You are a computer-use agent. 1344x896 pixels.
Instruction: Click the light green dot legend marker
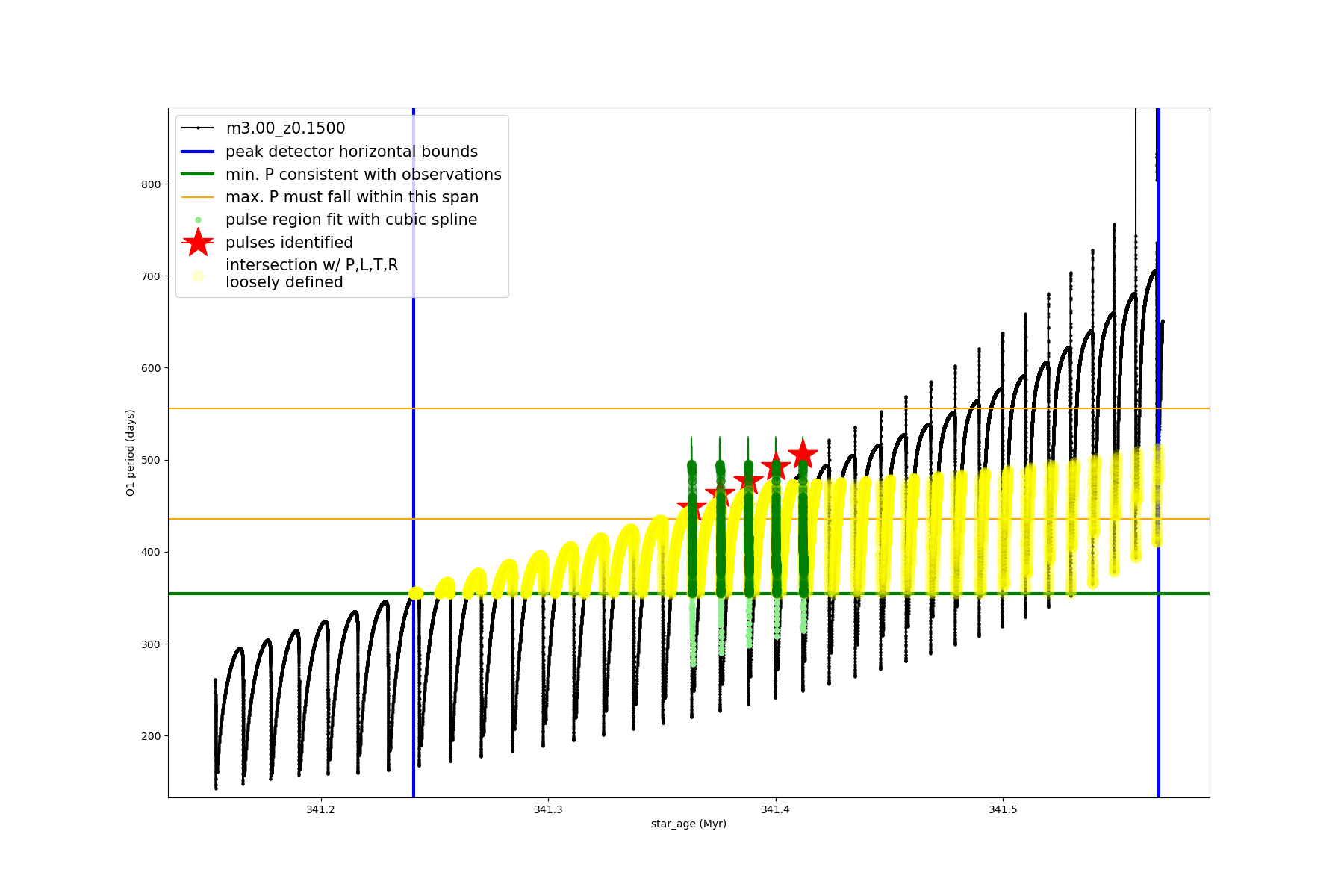(x=198, y=220)
